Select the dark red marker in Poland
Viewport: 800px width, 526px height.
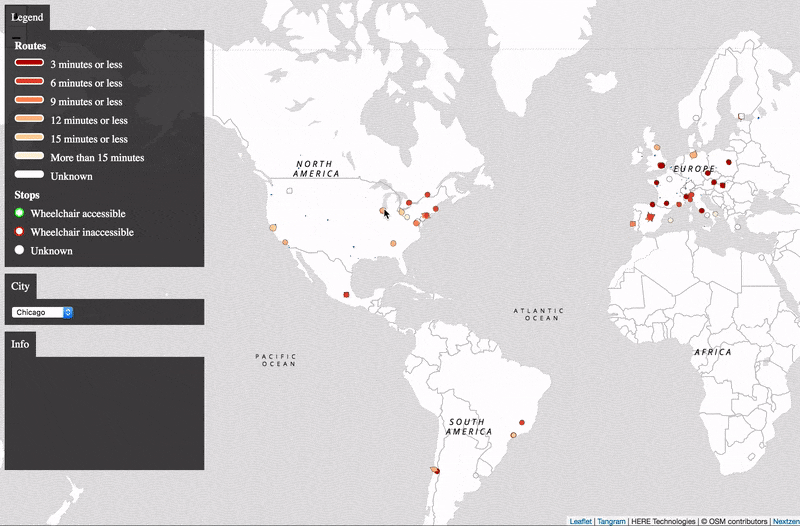click(729, 162)
